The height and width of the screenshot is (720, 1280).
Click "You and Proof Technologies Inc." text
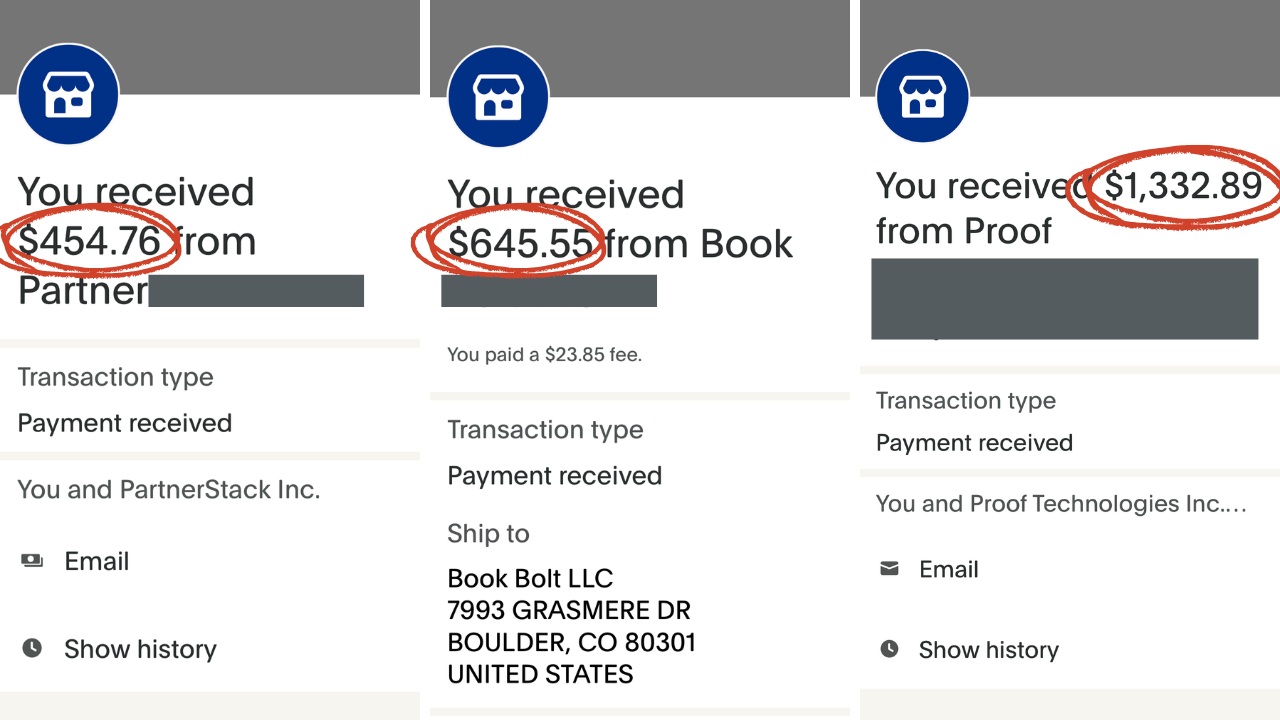1060,504
